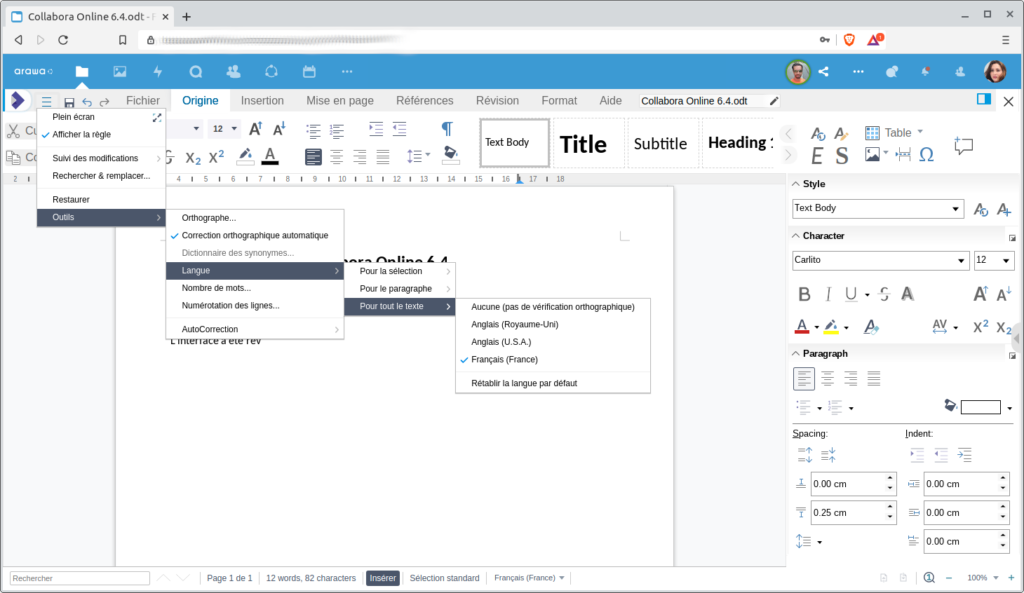Viewport: 1024px width, 593px height.
Task: Click paragraph background color box
Action: pos(980,408)
